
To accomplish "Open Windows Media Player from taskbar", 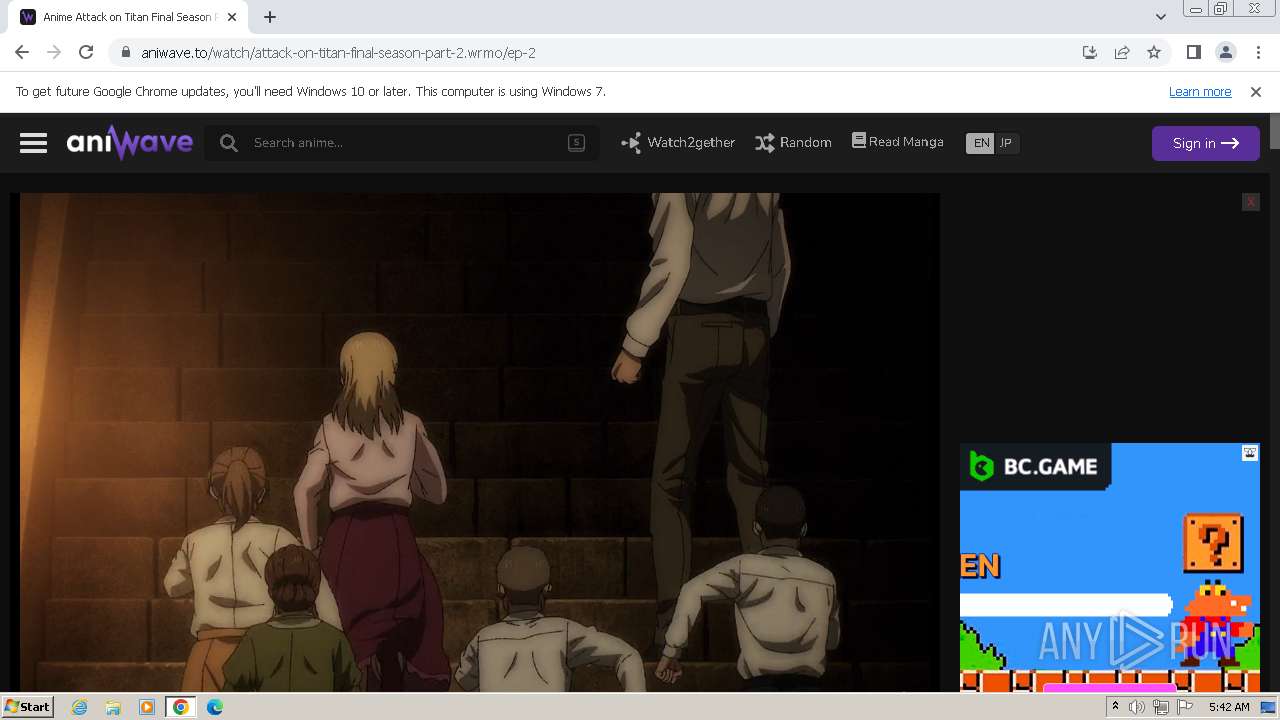I will point(147,707).
